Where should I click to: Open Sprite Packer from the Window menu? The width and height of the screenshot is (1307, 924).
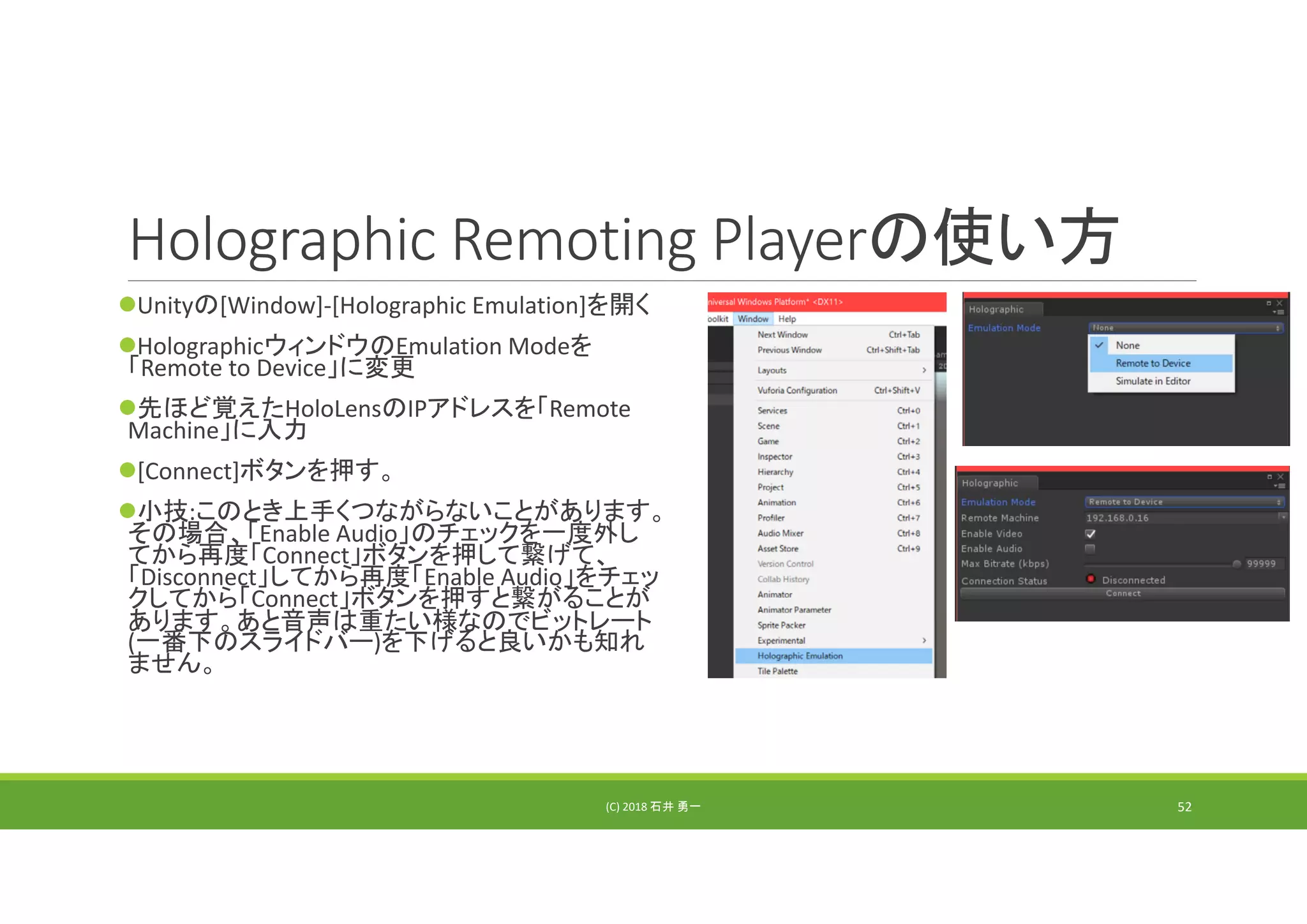[834, 625]
